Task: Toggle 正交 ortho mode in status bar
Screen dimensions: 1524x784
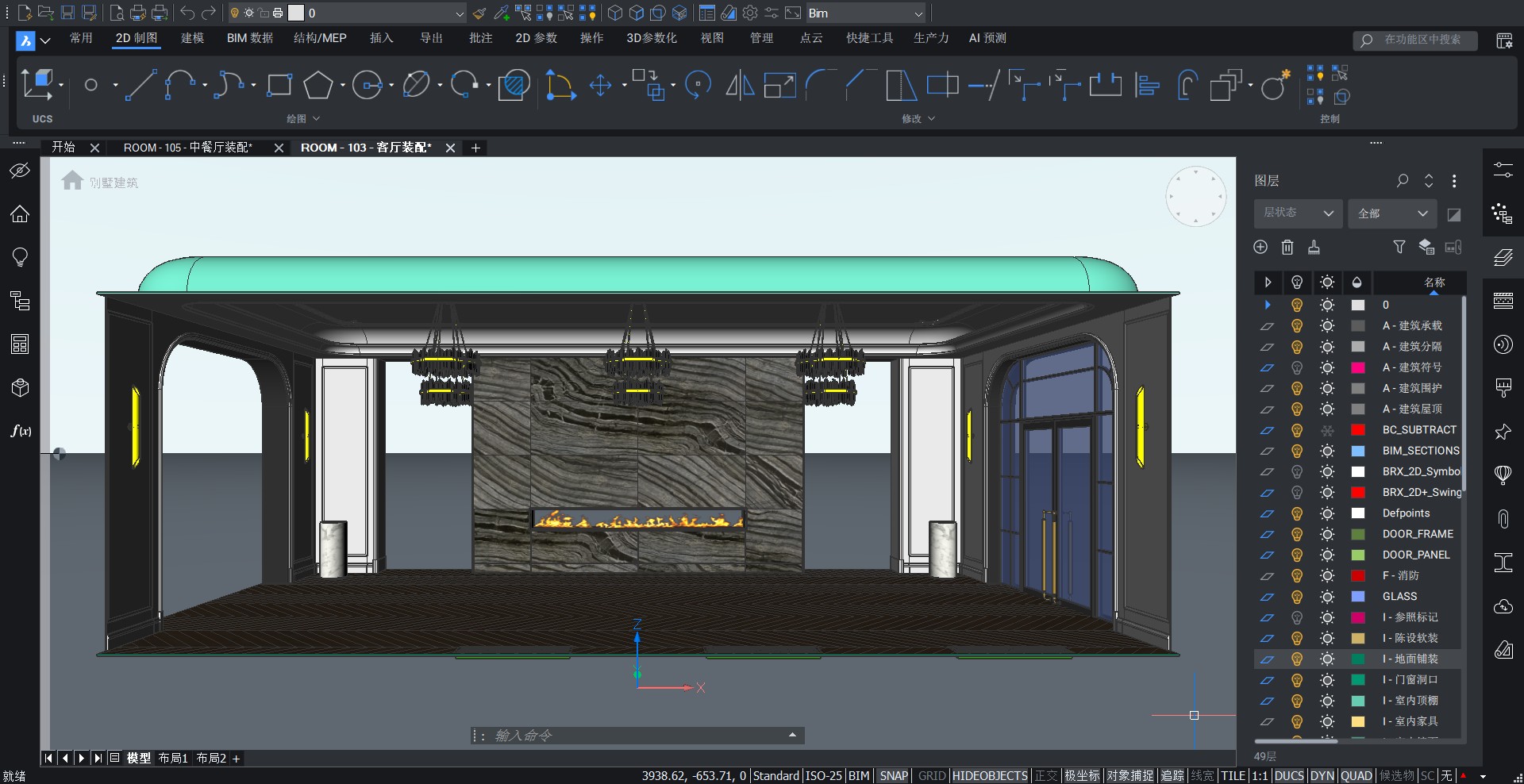Action: [x=1046, y=775]
